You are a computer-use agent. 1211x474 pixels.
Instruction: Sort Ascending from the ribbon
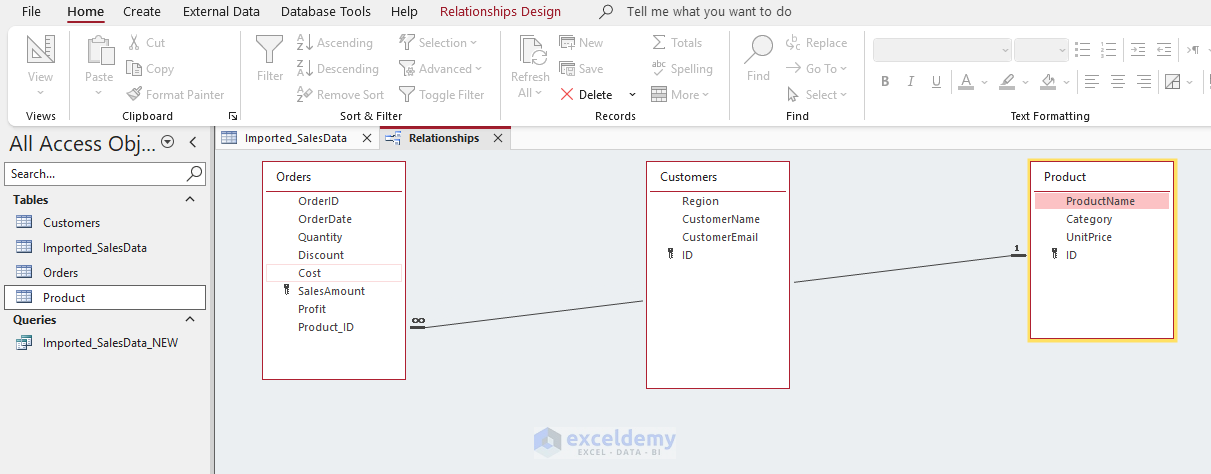(335, 43)
